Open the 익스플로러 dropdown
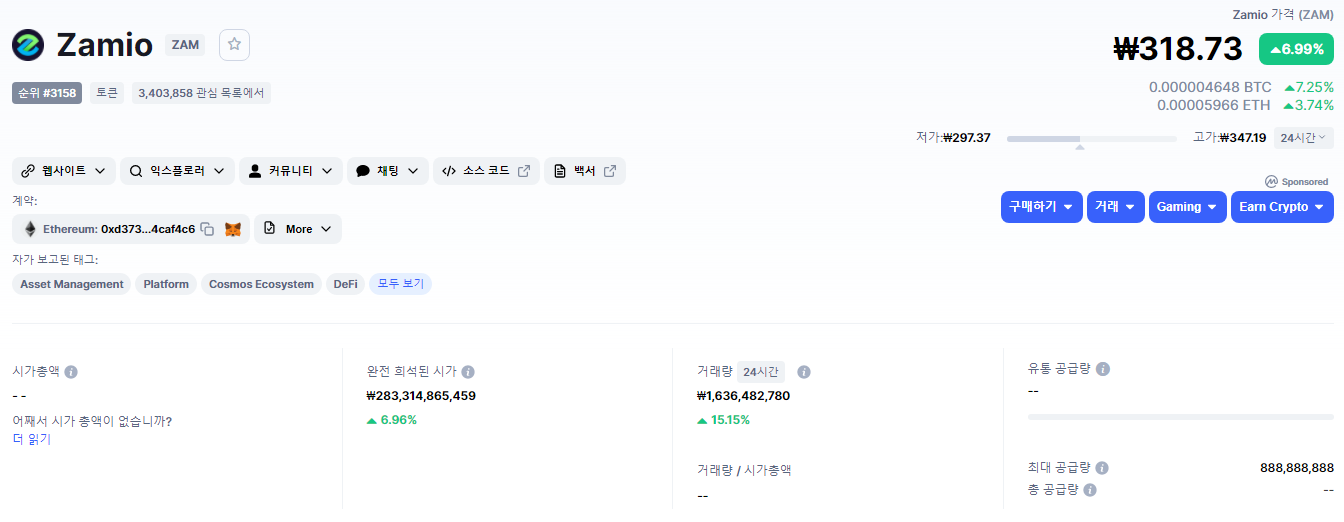The height and width of the screenshot is (522, 1344). coord(177,171)
